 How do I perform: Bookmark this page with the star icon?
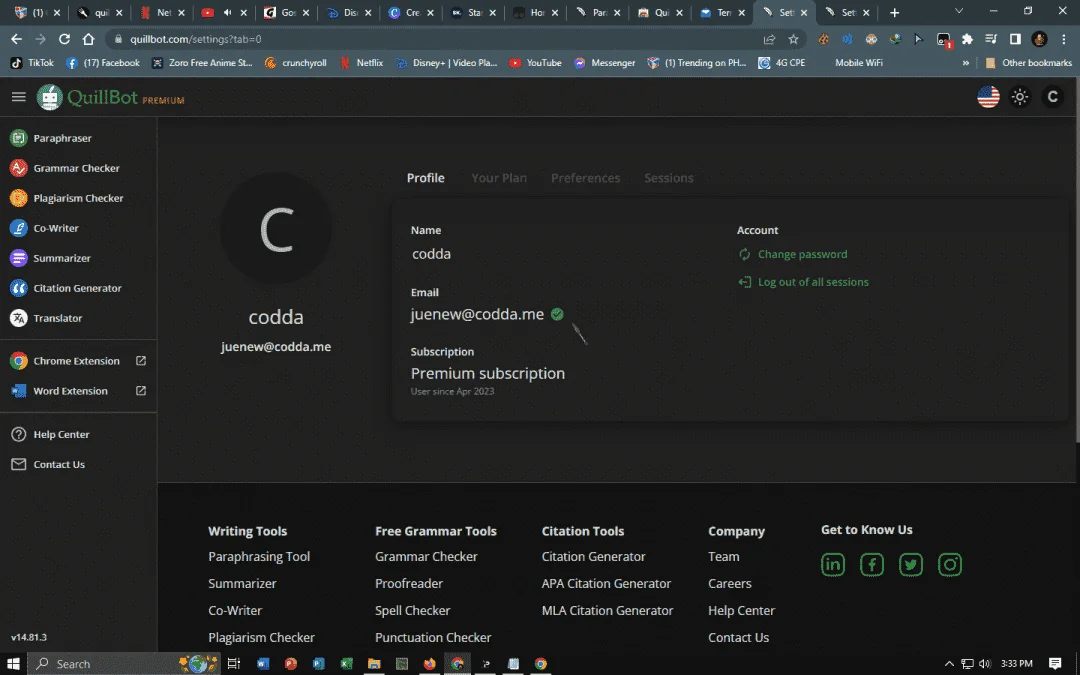(x=793, y=39)
